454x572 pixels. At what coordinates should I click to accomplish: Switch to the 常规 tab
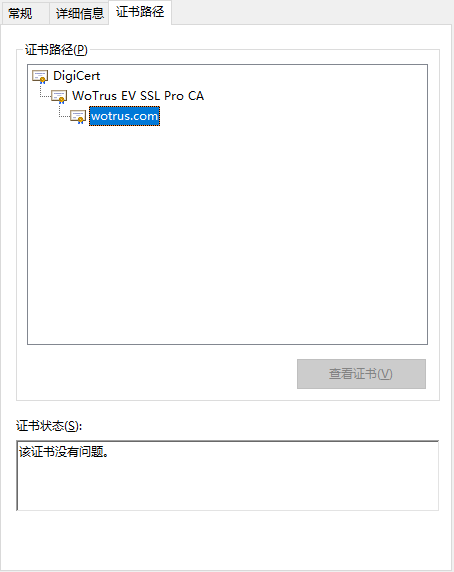tap(20, 14)
